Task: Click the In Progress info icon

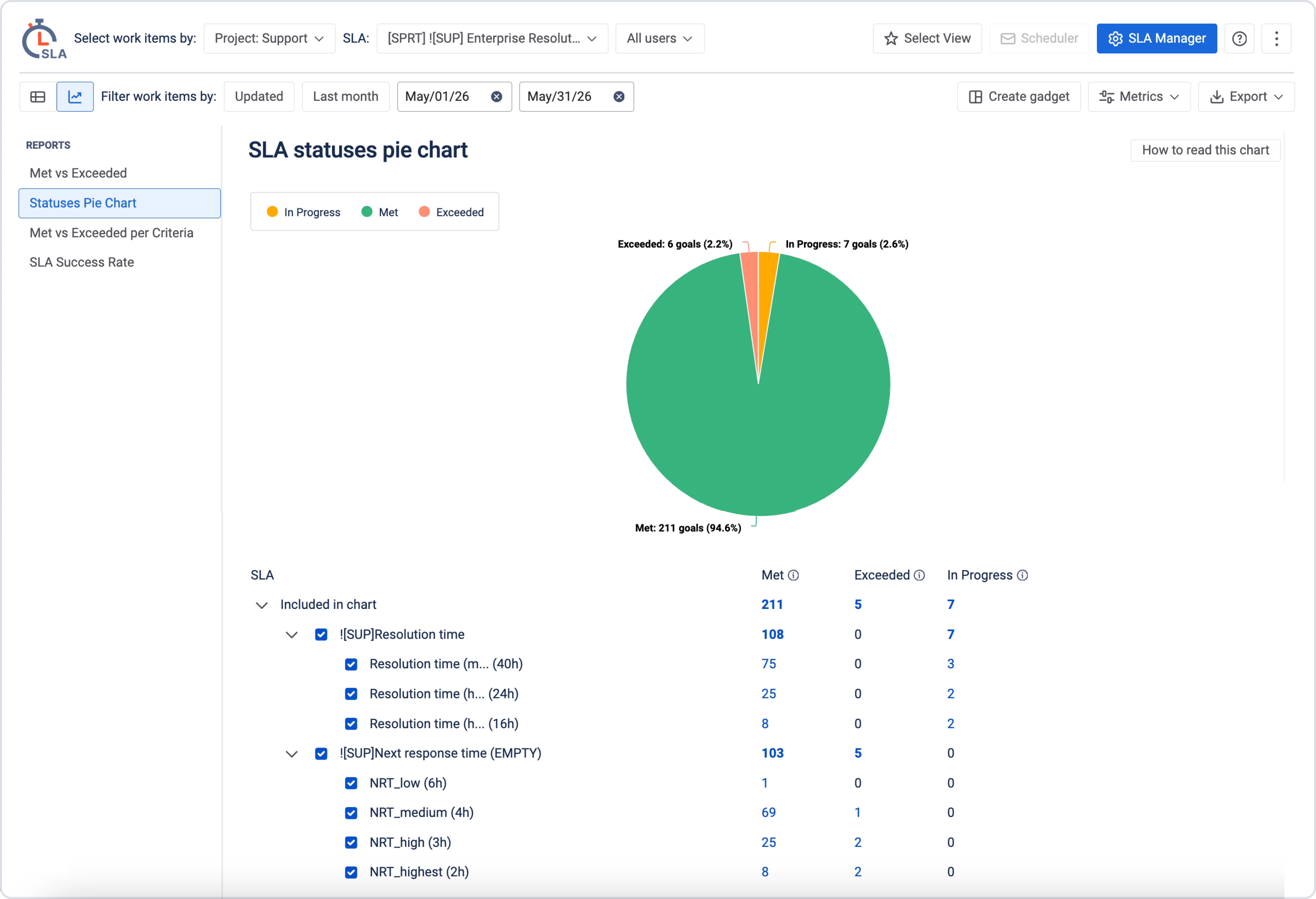Action: (x=1022, y=576)
